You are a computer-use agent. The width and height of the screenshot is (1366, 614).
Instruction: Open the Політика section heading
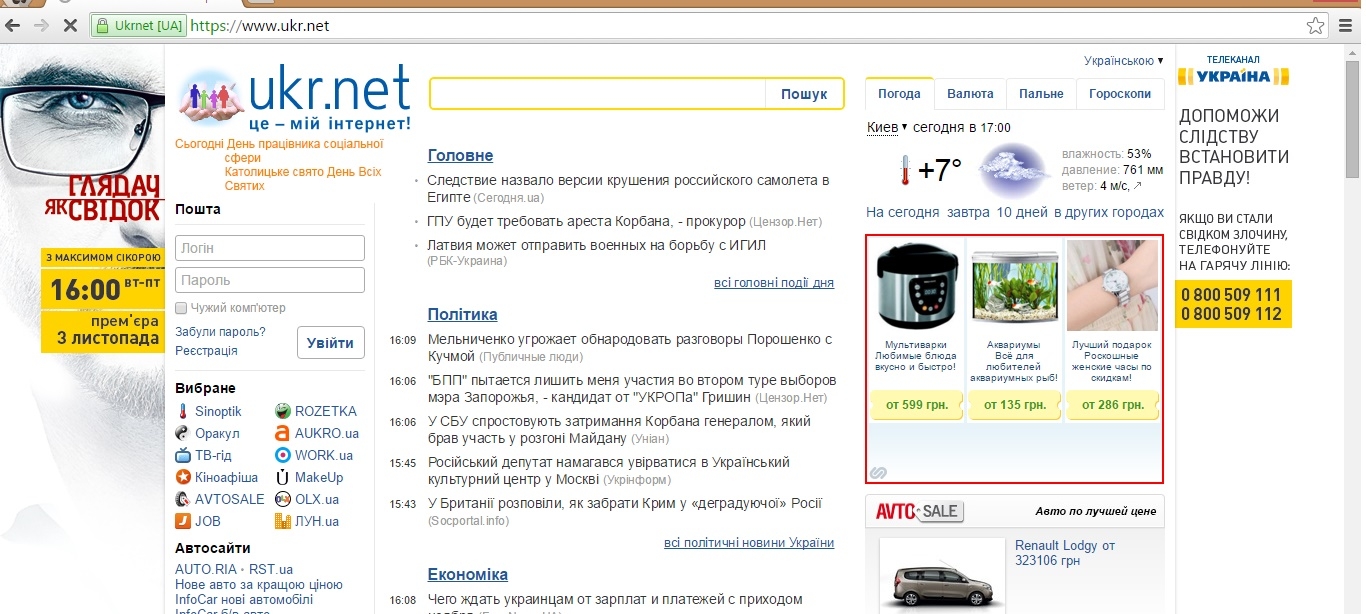pyautogui.click(x=462, y=314)
